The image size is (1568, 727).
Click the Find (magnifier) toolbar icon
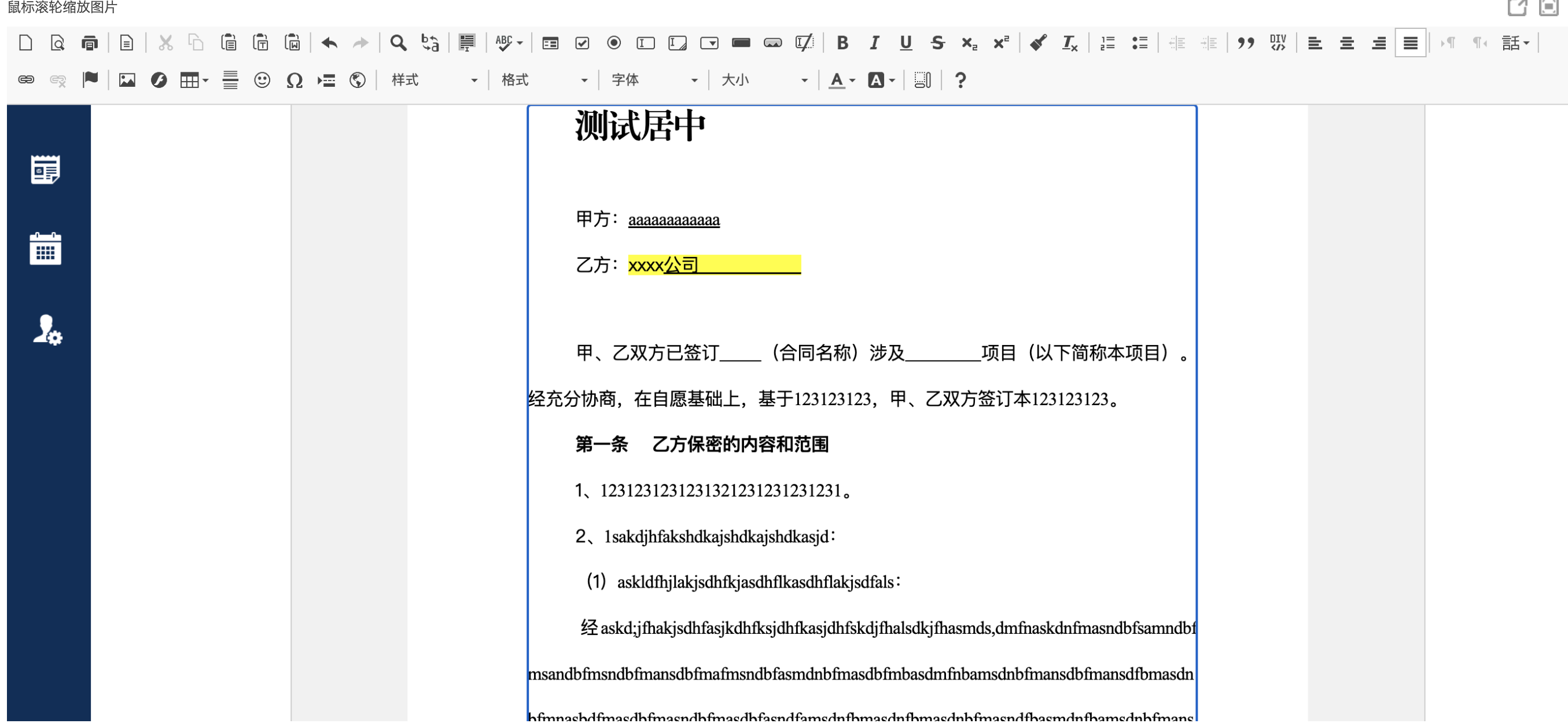pyautogui.click(x=398, y=43)
